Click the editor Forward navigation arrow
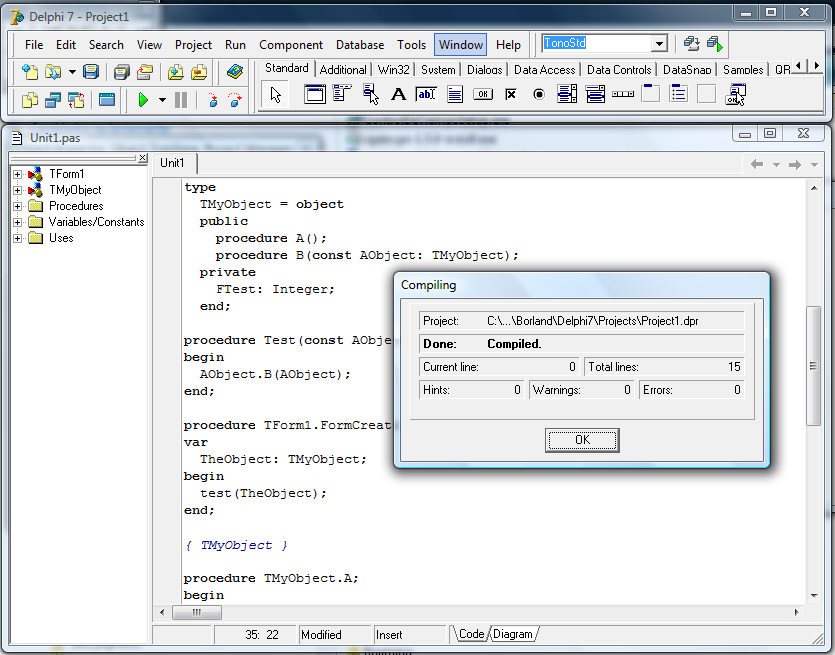835x655 pixels. (x=795, y=165)
